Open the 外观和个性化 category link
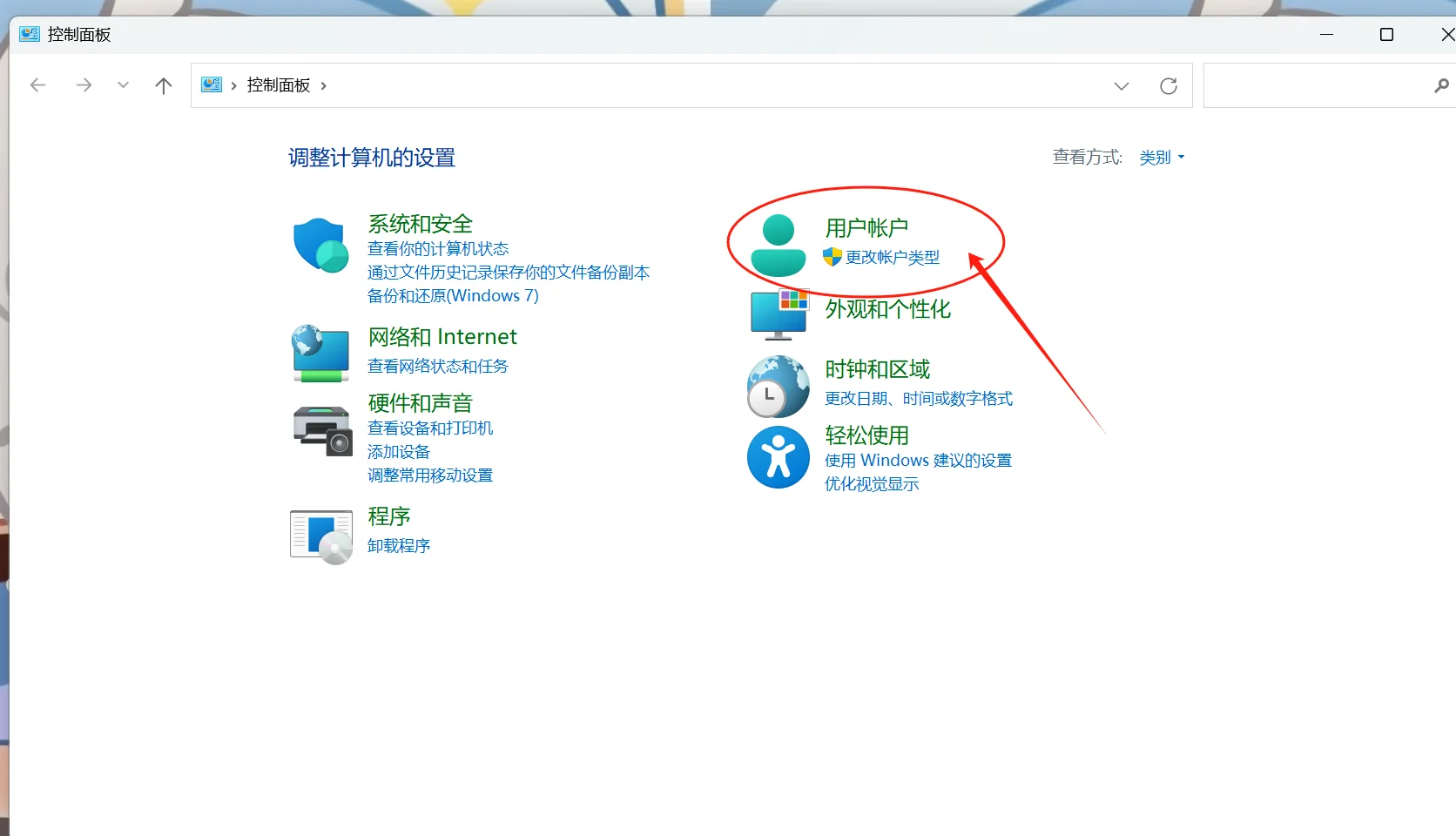The image size is (1456, 836). 888,309
